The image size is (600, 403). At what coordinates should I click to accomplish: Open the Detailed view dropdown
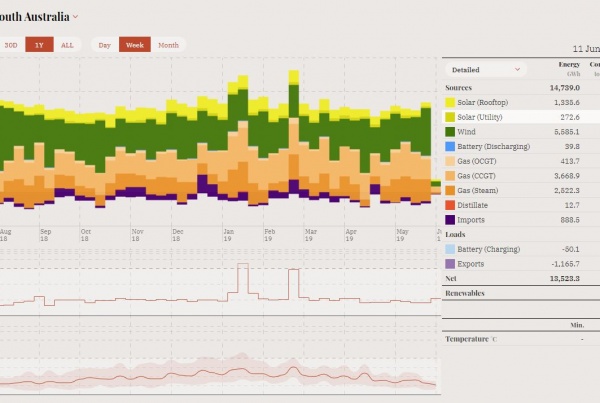[x=486, y=70]
